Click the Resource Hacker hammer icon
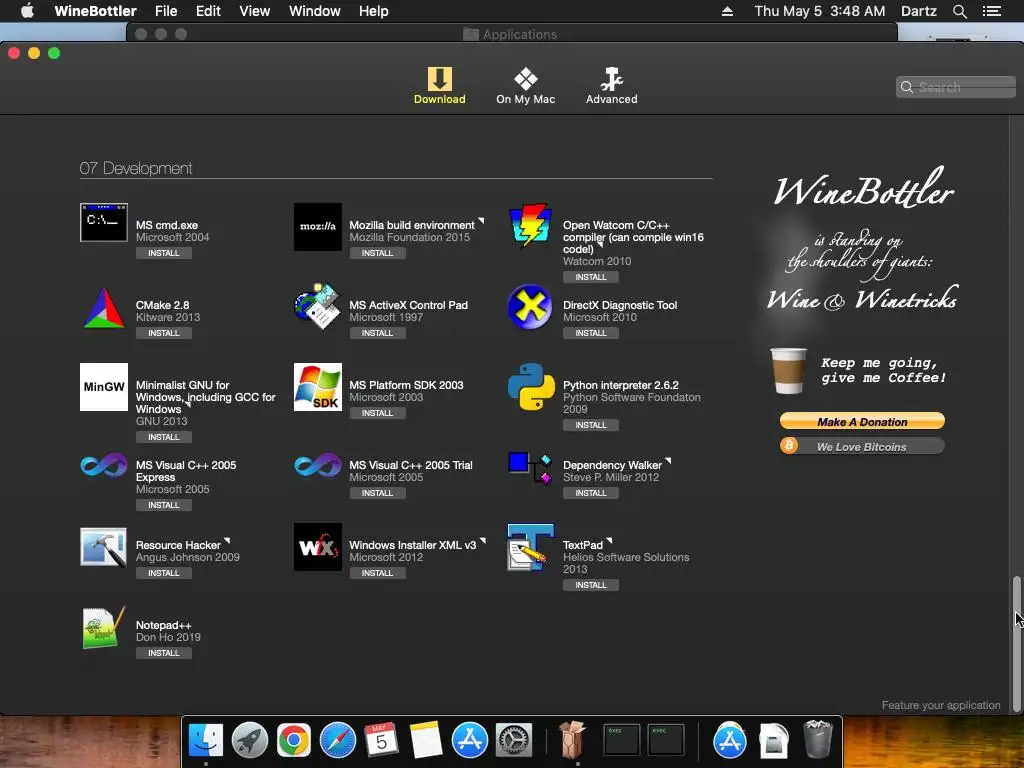Screen dimensions: 1024x768 click(104, 547)
